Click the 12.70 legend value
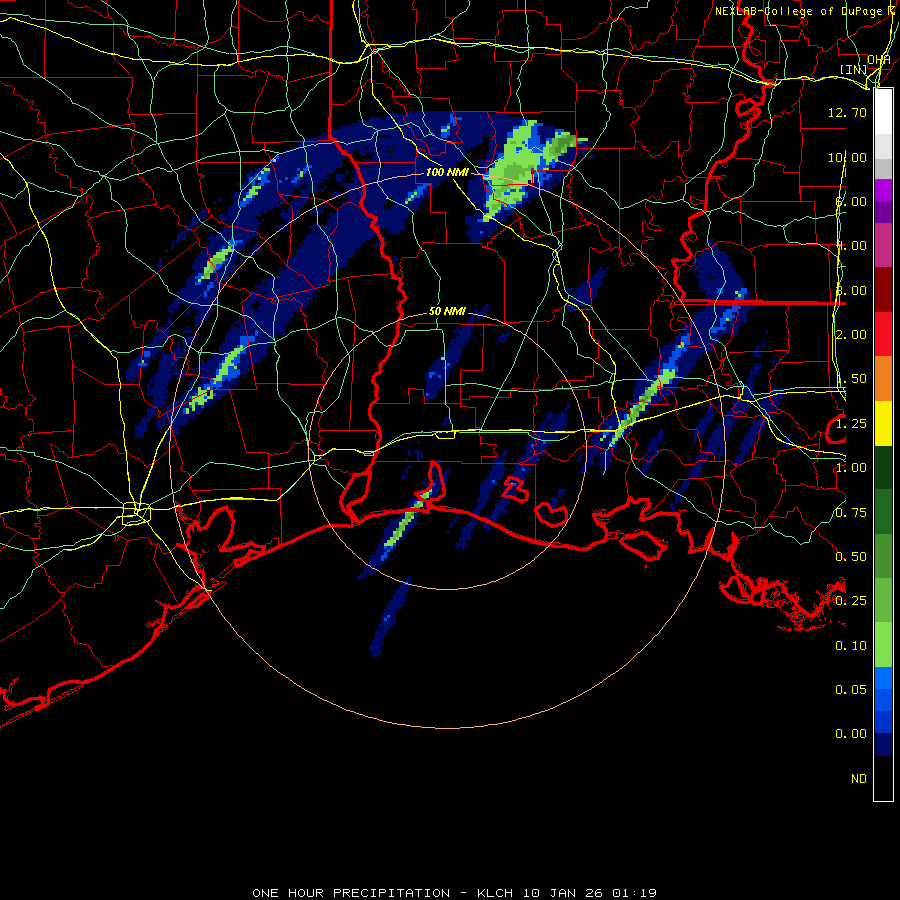 point(847,112)
